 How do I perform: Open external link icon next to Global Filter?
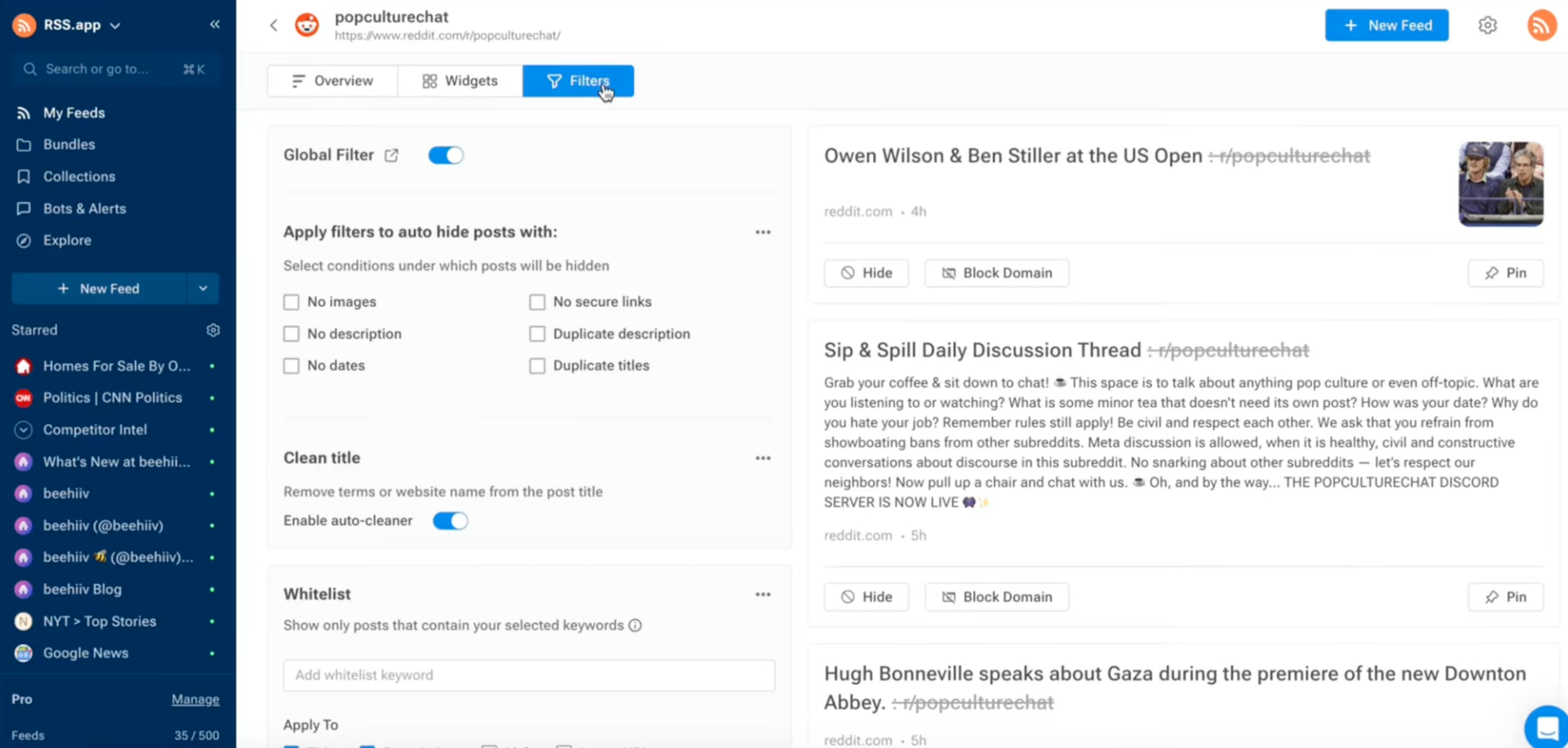point(392,155)
